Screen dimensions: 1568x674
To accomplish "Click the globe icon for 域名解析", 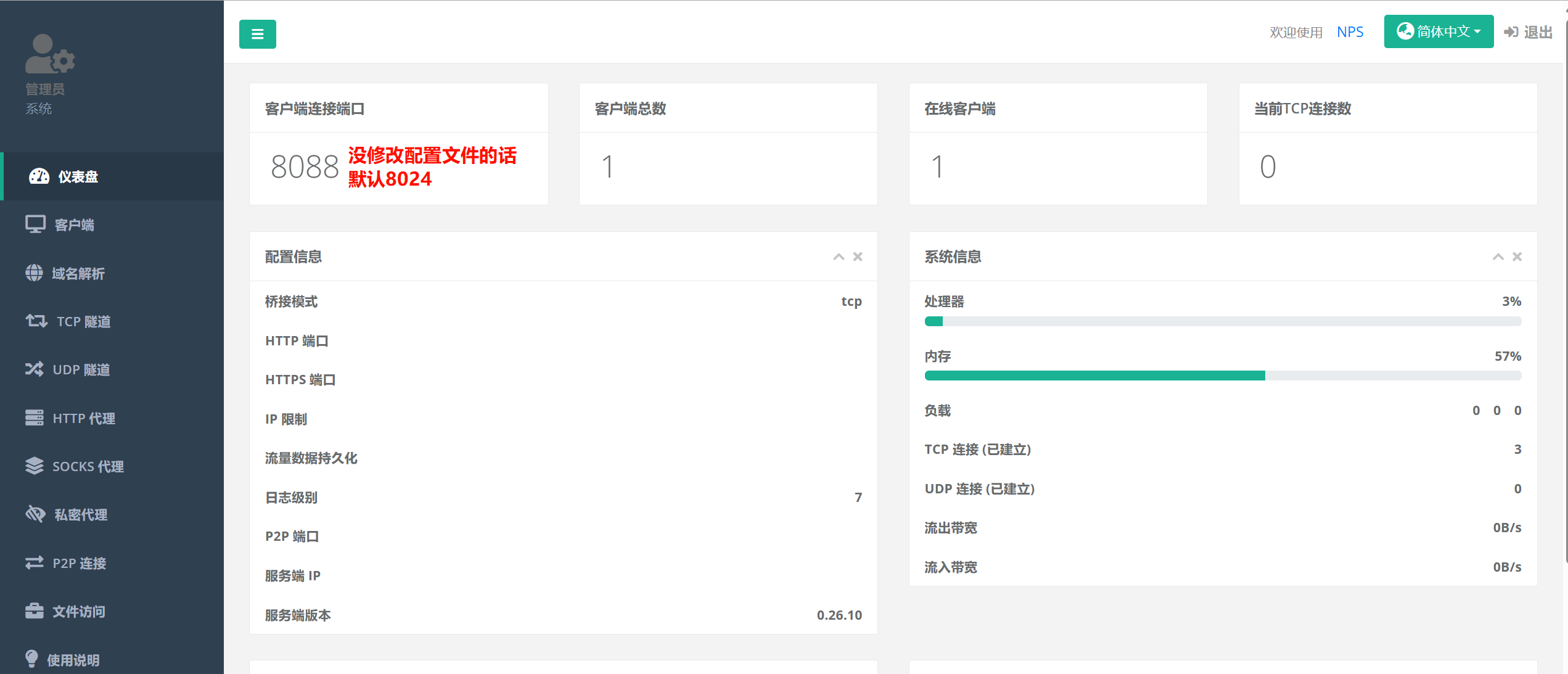I will click(x=34, y=273).
